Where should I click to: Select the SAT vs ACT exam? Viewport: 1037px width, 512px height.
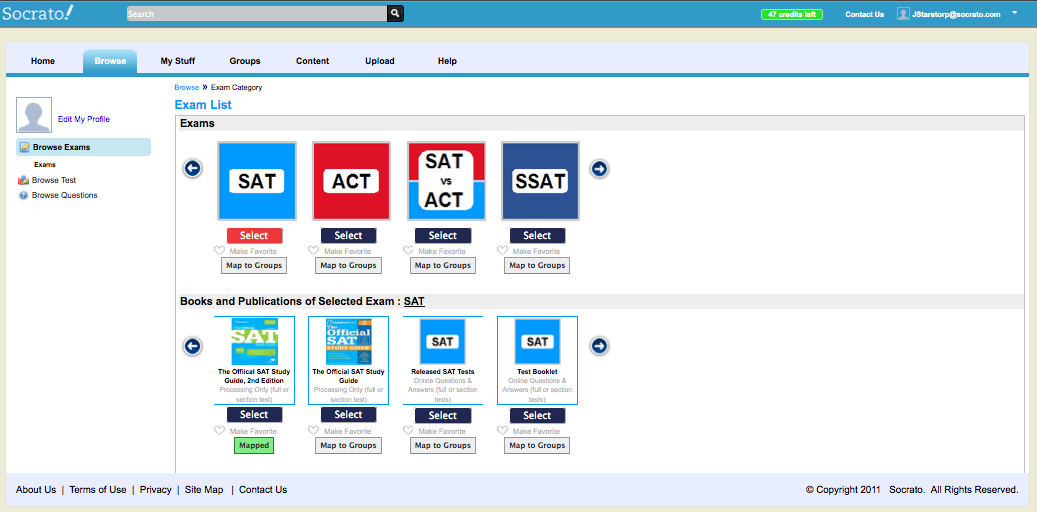(x=442, y=235)
